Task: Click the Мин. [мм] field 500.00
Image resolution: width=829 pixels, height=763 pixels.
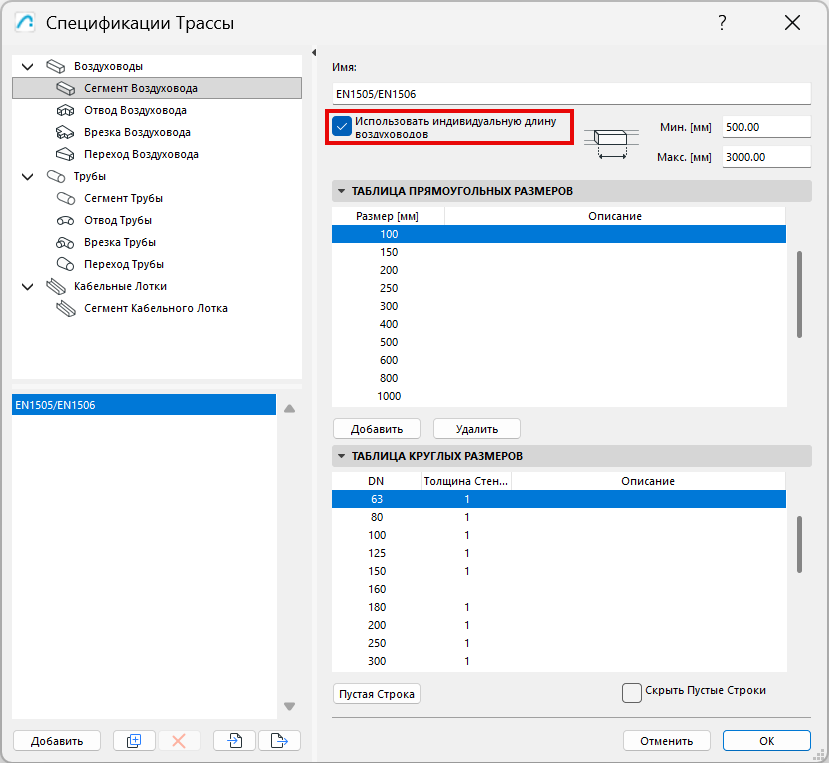Action: point(767,127)
